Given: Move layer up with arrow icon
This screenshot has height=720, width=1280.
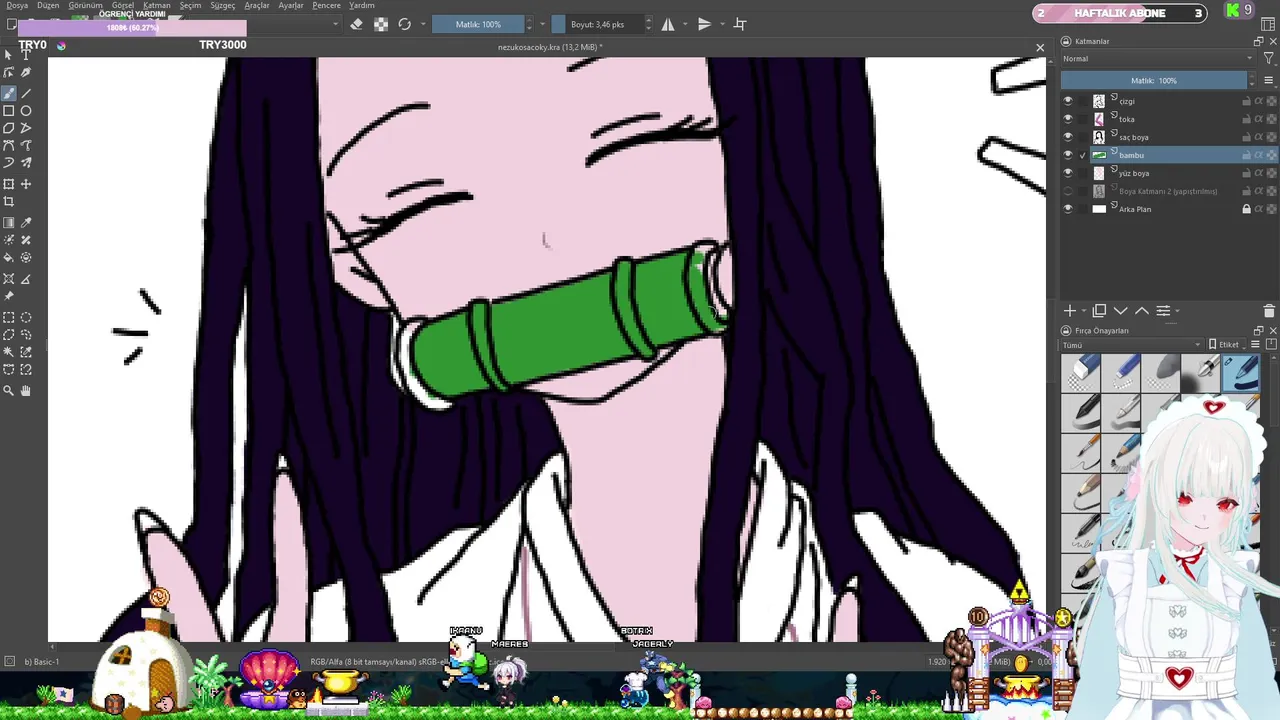Looking at the screenshot, I should (1142, 311).
